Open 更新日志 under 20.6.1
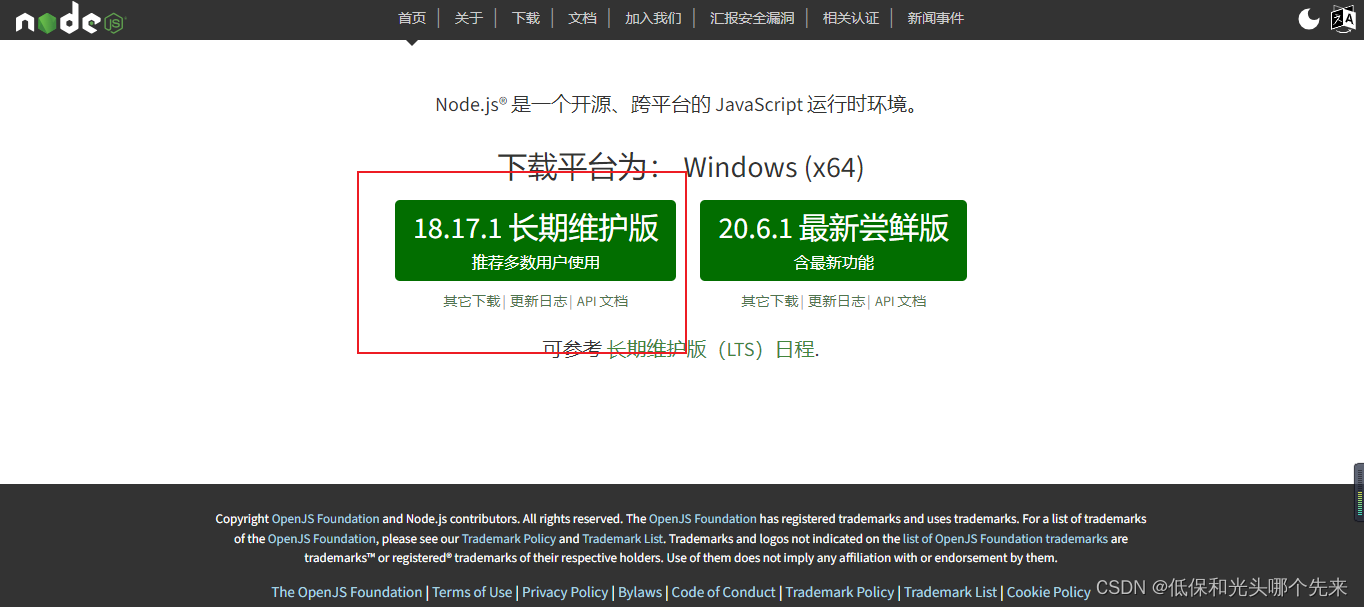Viewport: 1364px width, 607px height. tap(837, 301)
